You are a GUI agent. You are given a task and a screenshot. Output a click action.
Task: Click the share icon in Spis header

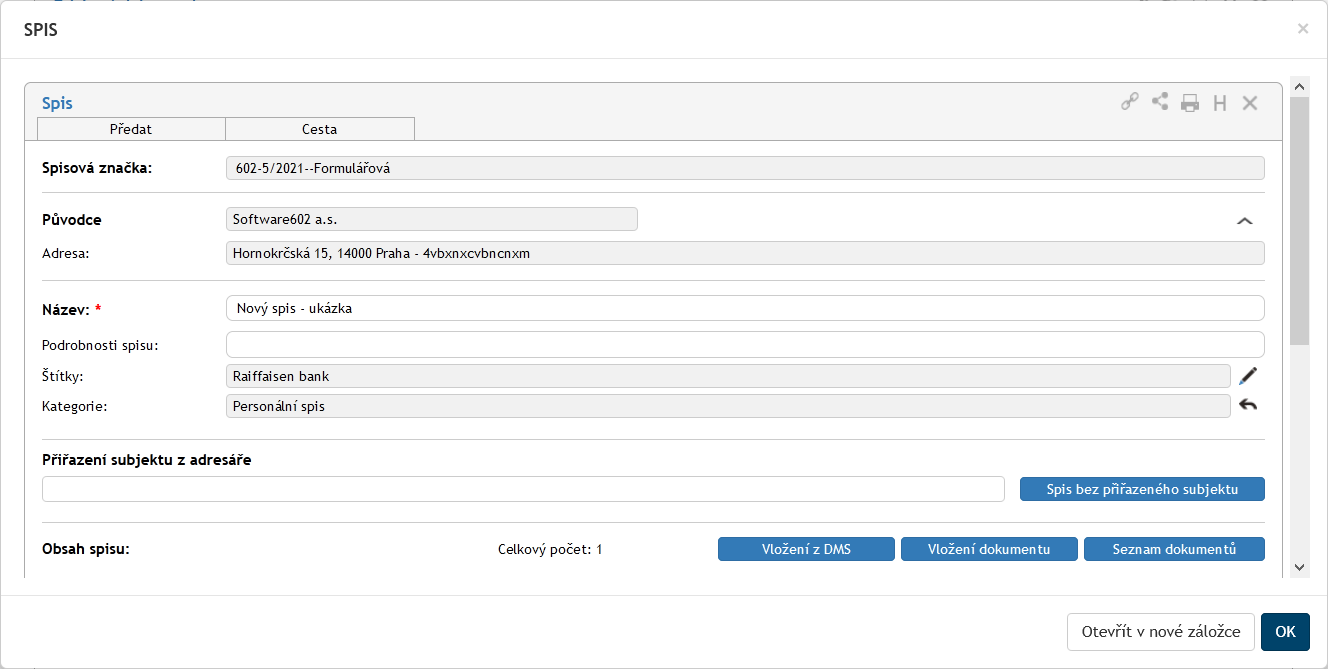(1160, 102)
